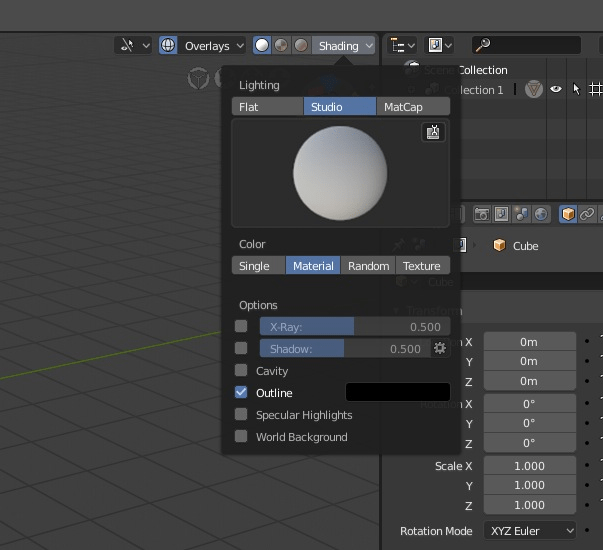The width and height of the screenshot is (603, 550).
Task: Click the Outliner search magnifier icon
Action: [x=483, y=45]
